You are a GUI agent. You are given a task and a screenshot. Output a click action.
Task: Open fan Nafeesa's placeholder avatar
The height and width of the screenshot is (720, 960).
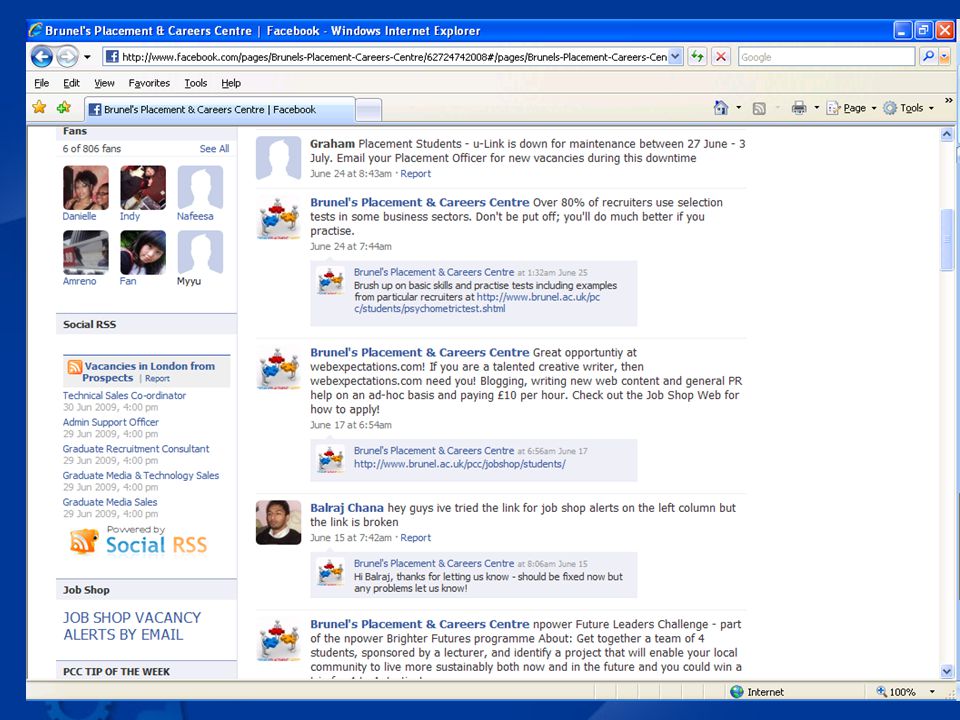click(200, 187)
